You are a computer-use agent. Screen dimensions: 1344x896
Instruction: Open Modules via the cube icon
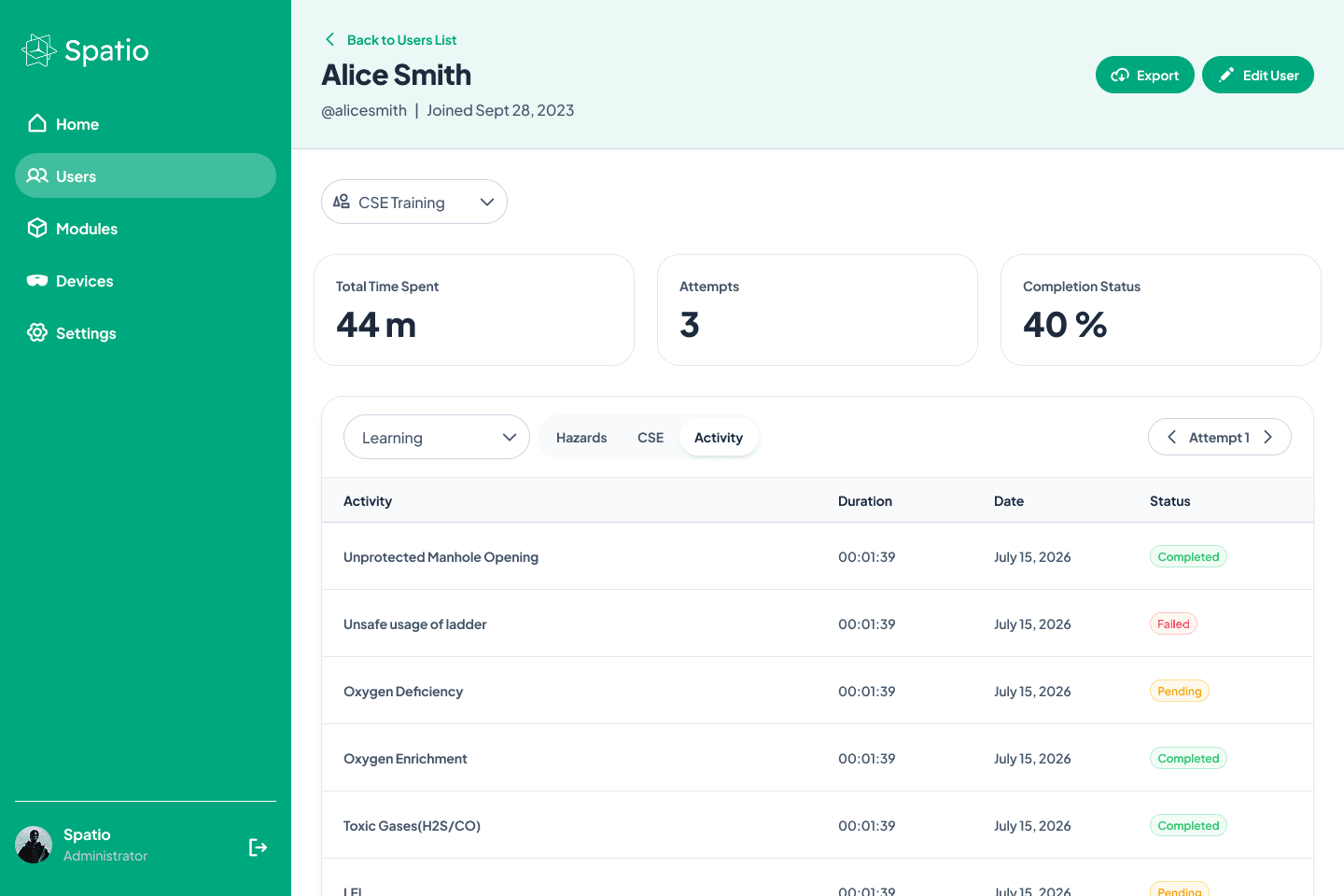point(37,228)
